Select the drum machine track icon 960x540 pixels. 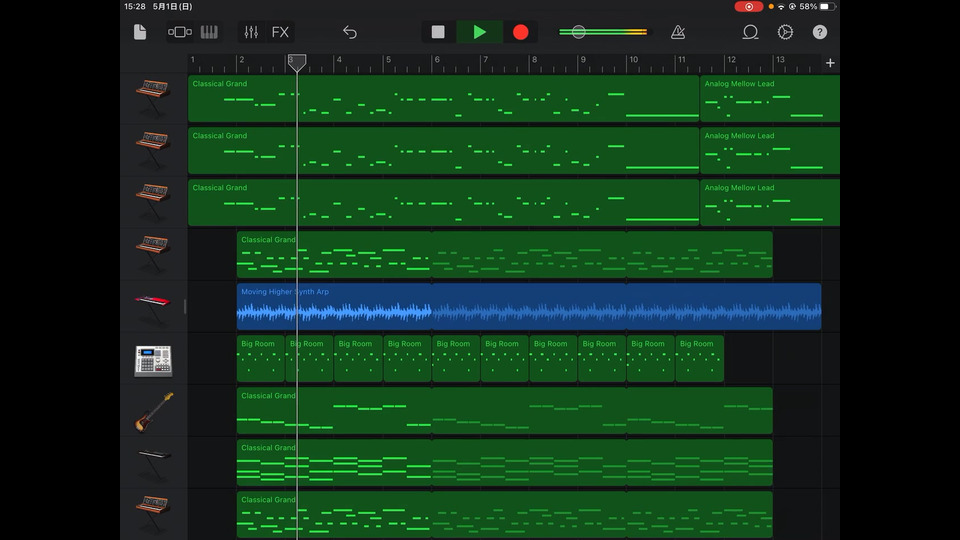coord(153,360)
